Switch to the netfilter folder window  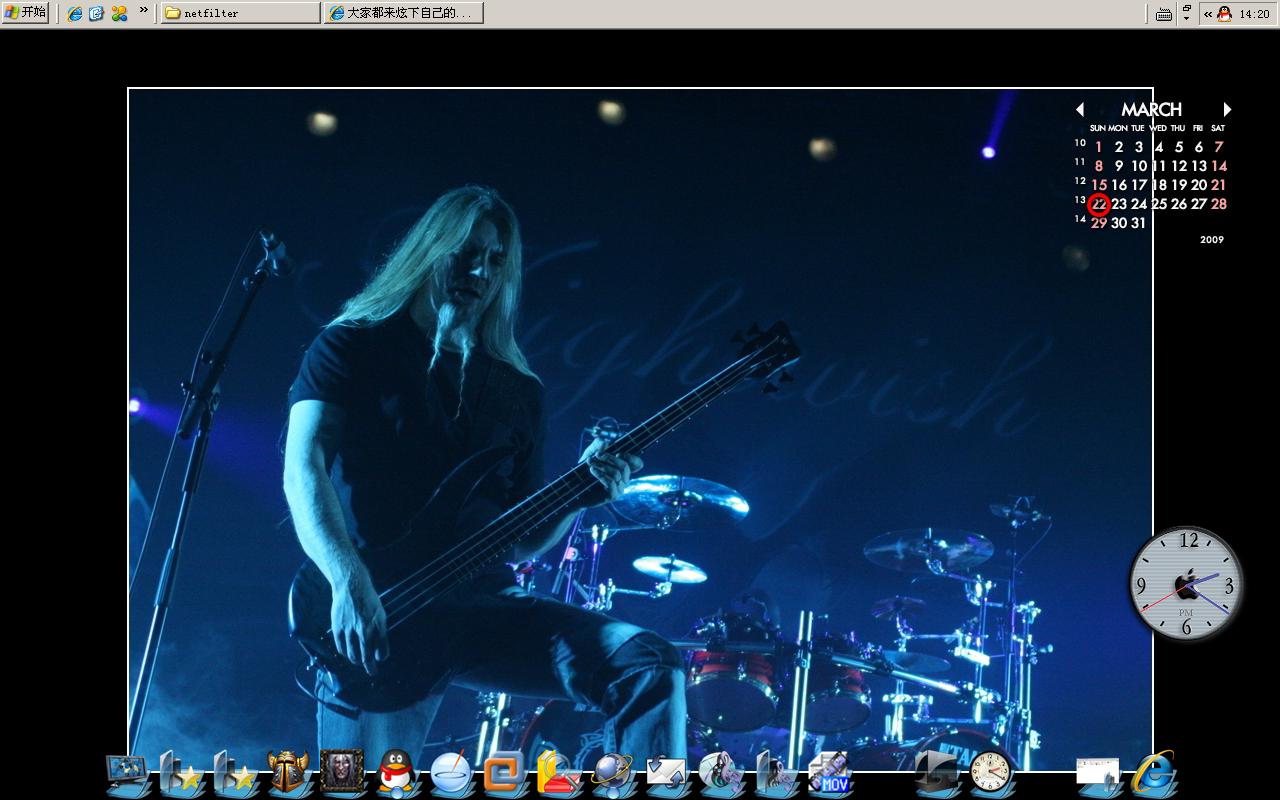tap(240, 13)
